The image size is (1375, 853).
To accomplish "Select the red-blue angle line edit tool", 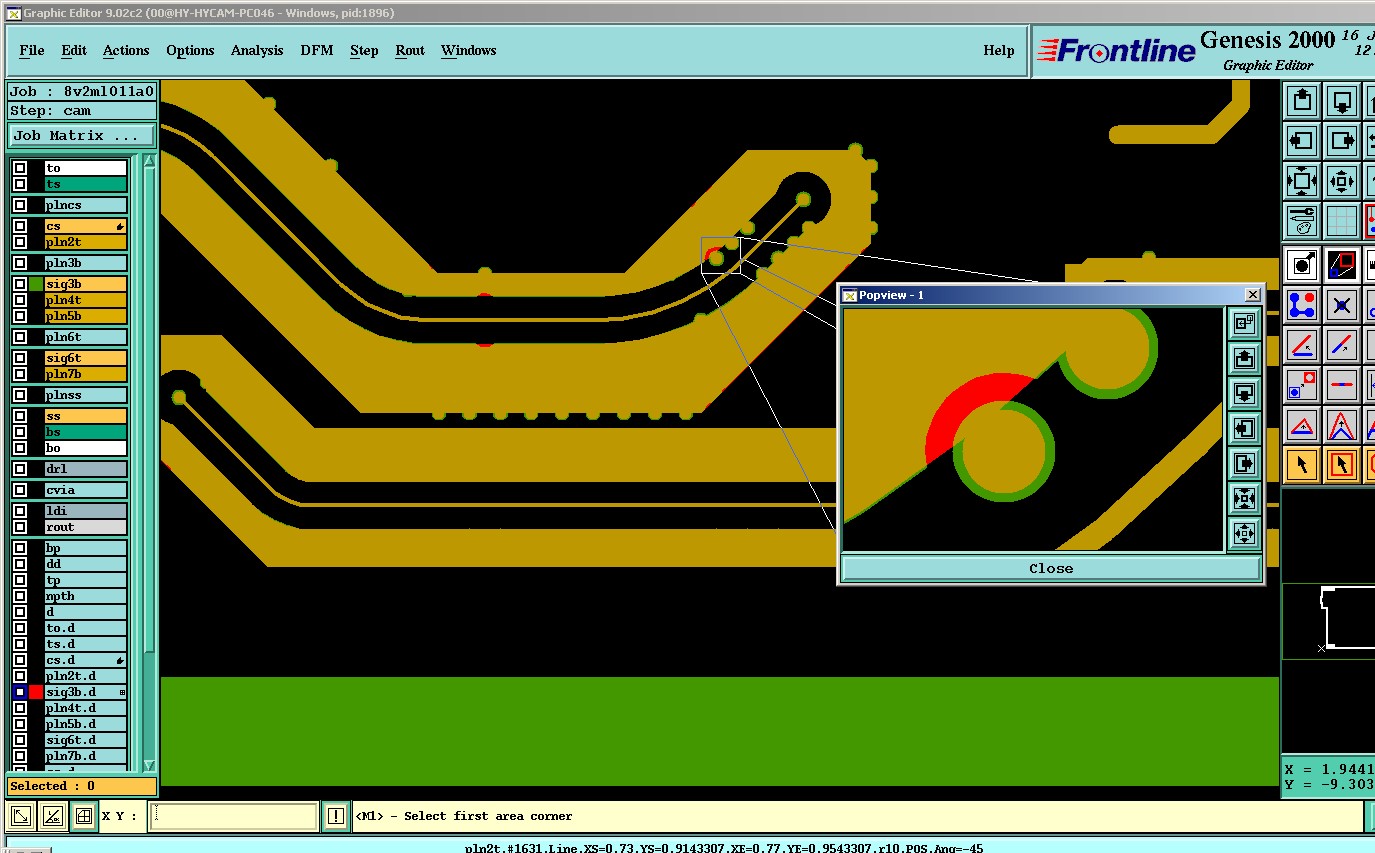I will 1301,345.
